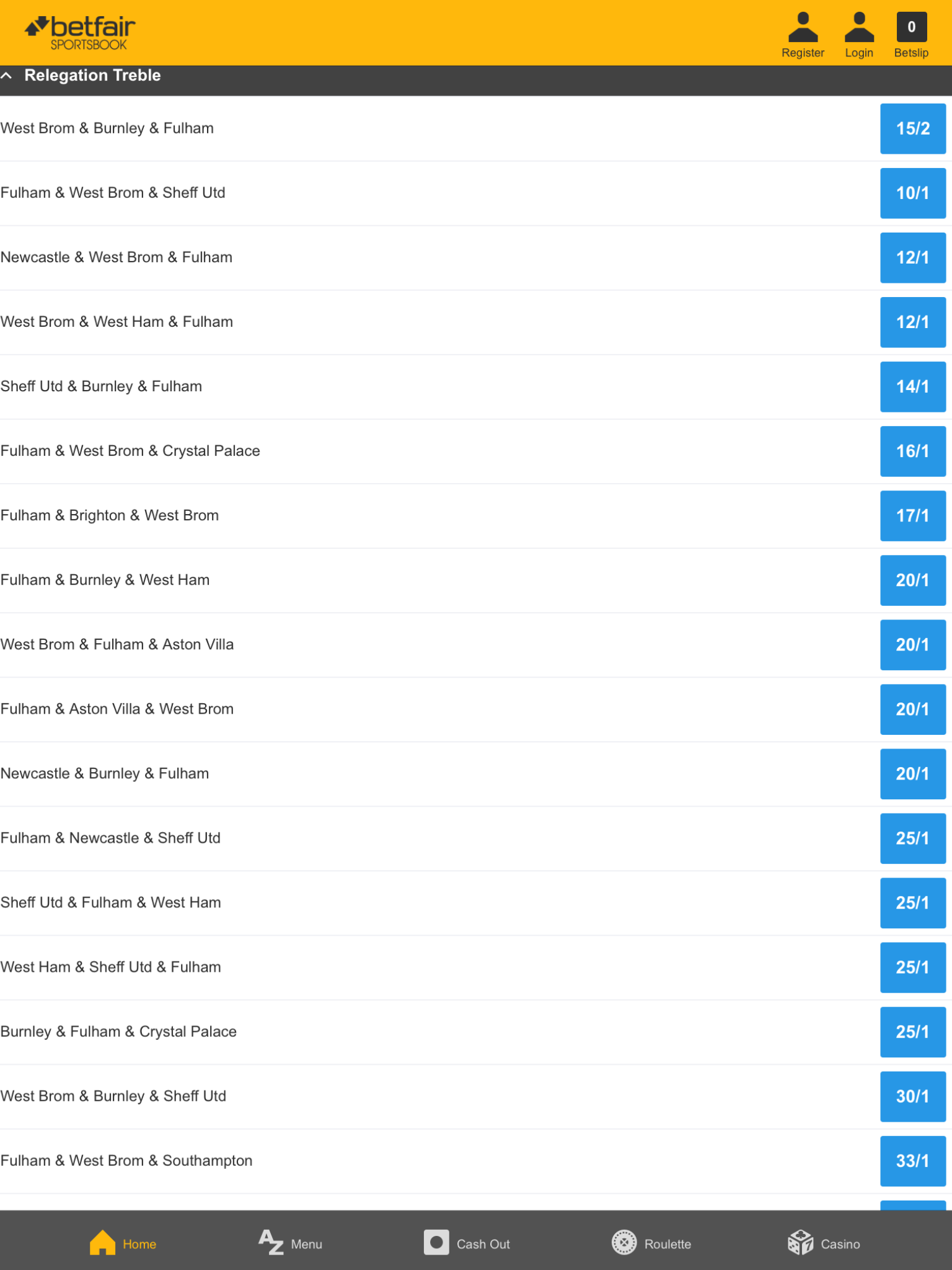Pick 10/1 odds for Fulham & West Brom & Sheff Utd
The image size is (952, 1270).
[912, 193]
